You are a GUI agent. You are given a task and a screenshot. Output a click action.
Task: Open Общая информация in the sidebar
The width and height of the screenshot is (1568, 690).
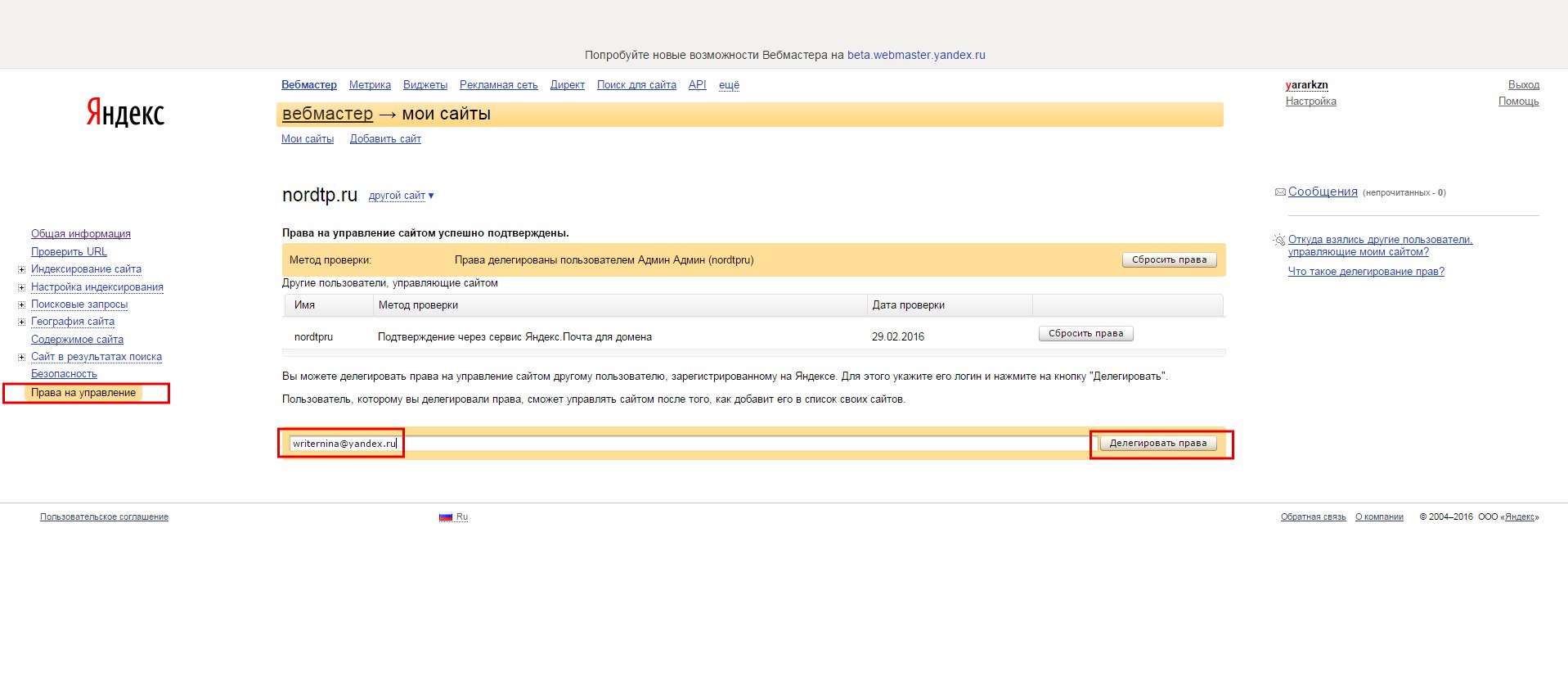coord(81,234)
